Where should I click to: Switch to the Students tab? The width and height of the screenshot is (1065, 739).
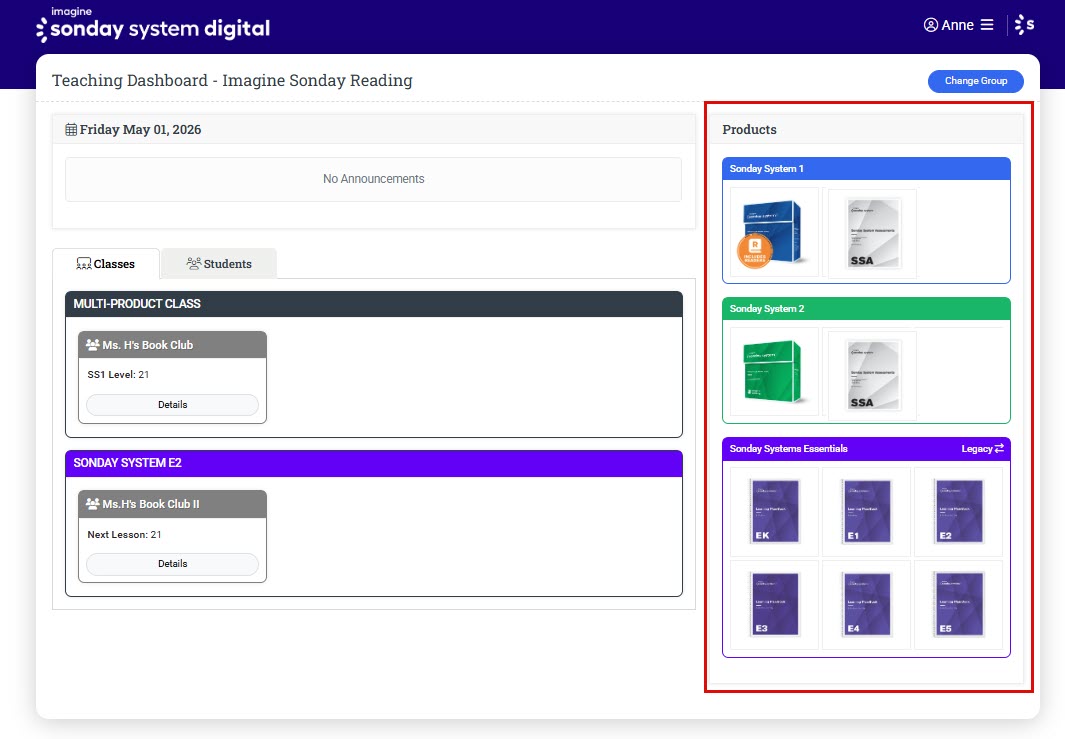click(x=219, y=264)
